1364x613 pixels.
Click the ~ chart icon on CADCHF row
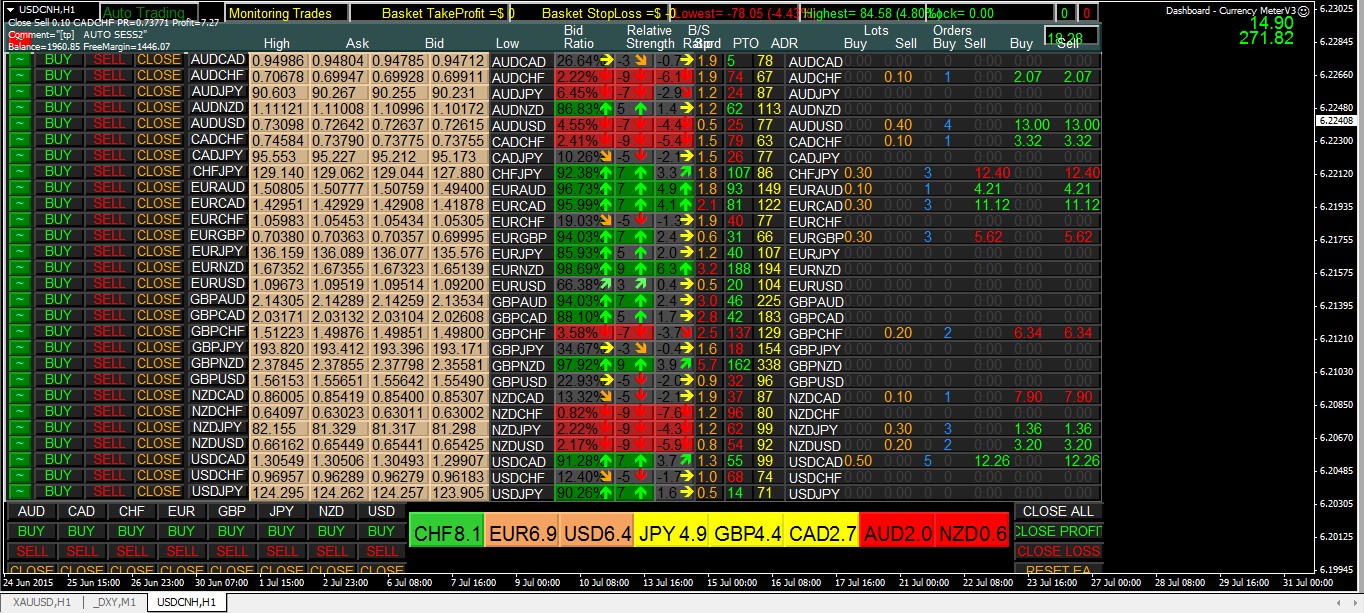click(20, 140)
